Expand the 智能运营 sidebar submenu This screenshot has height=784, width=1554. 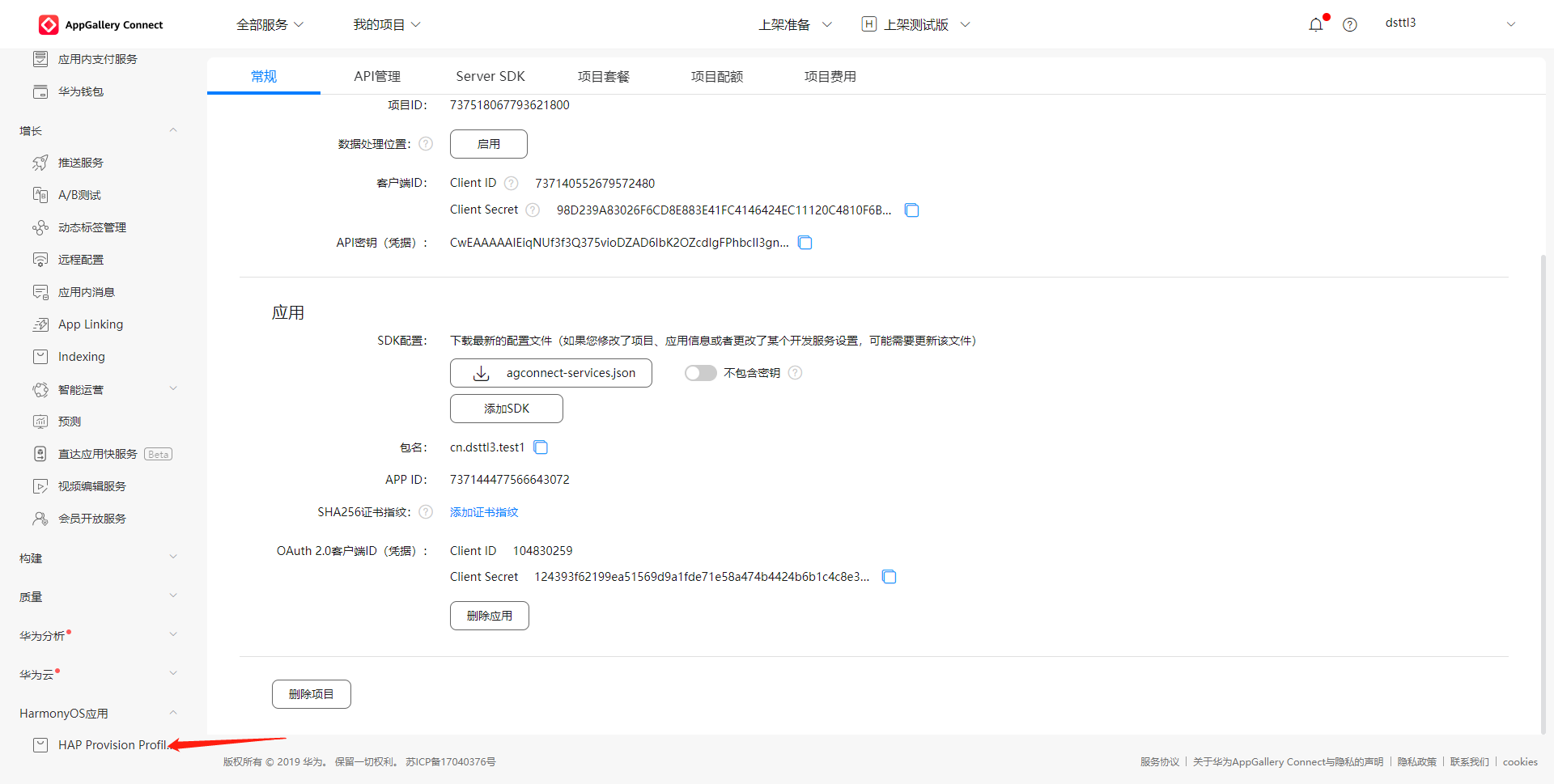173,389
